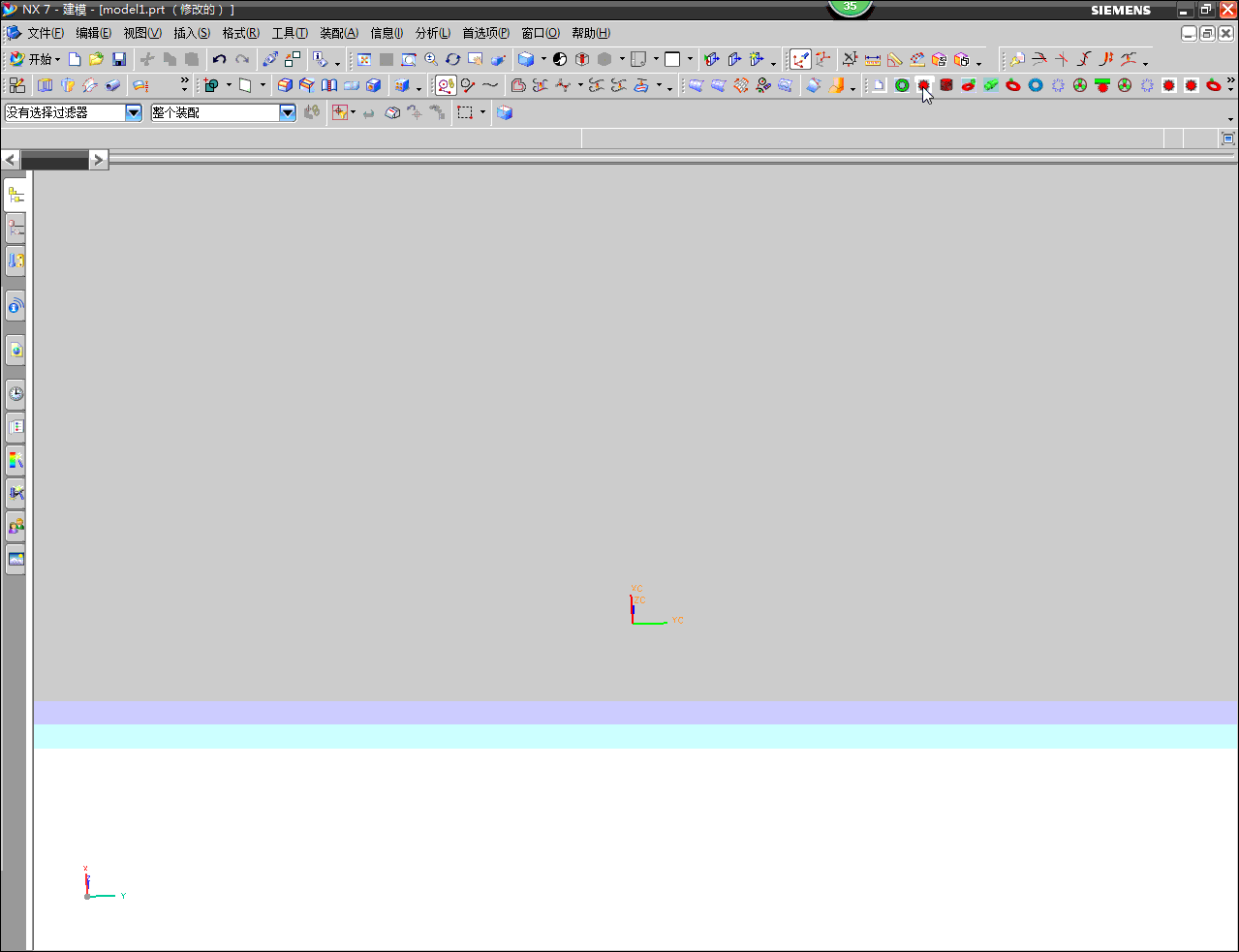The width and height of the screenshot is (1239, 952).
Task: Click the blue ring gear icon
Action: coord(1036,85)
